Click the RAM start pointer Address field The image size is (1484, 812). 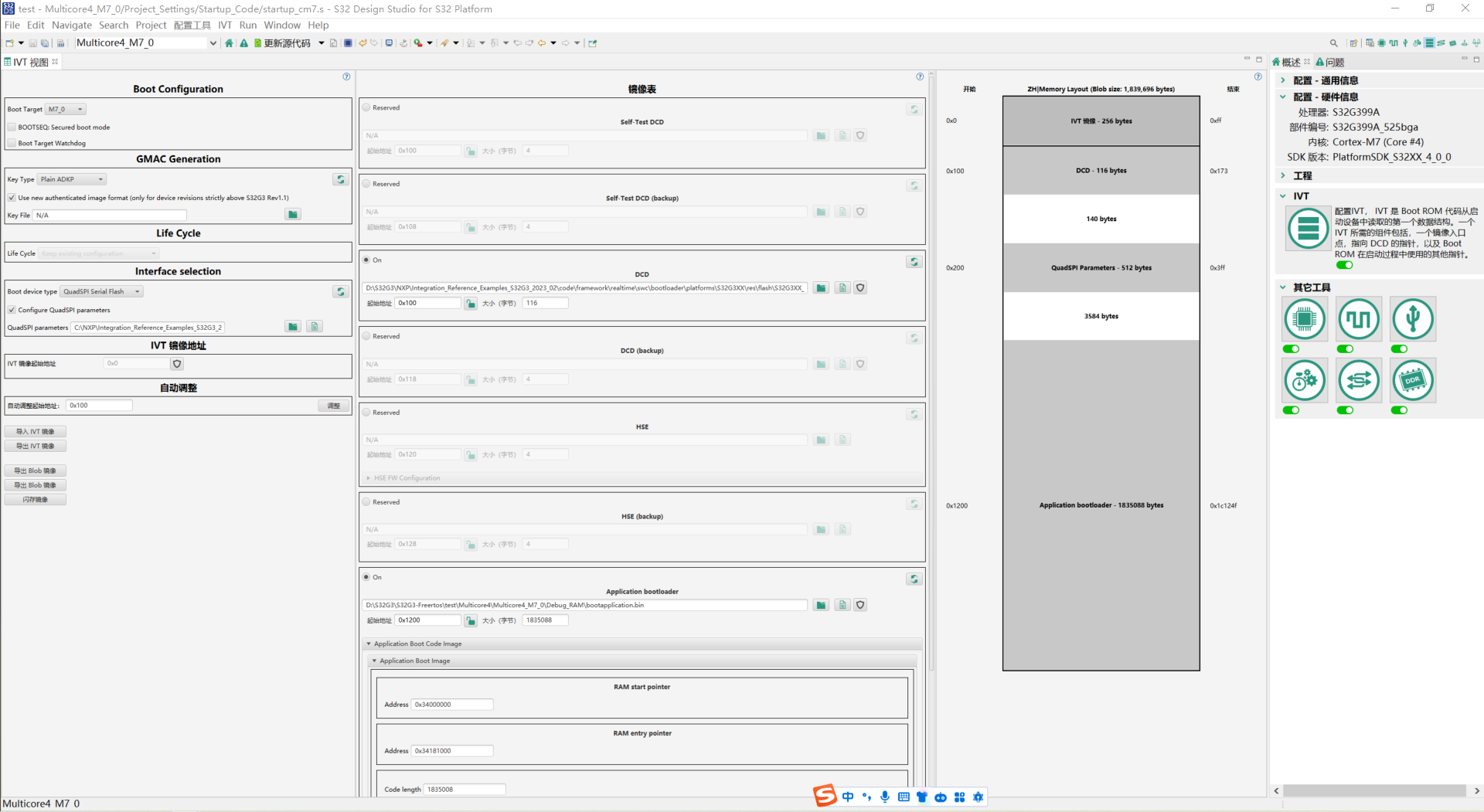[x=452, y=705]
